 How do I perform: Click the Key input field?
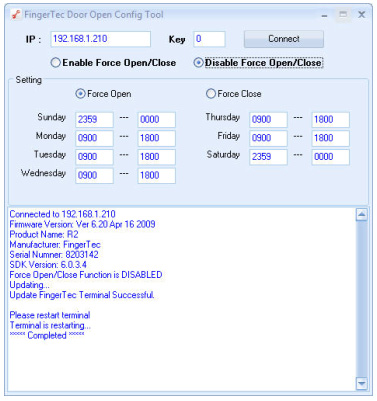(209, 39)
